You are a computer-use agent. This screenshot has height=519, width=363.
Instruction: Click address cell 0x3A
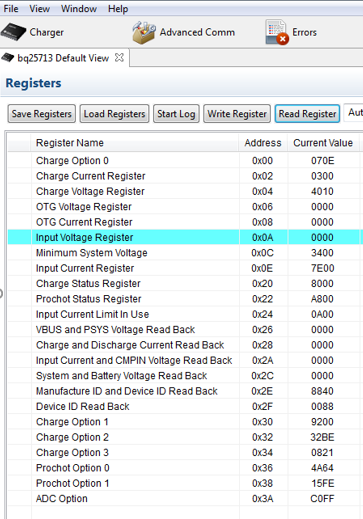[263, 498]
